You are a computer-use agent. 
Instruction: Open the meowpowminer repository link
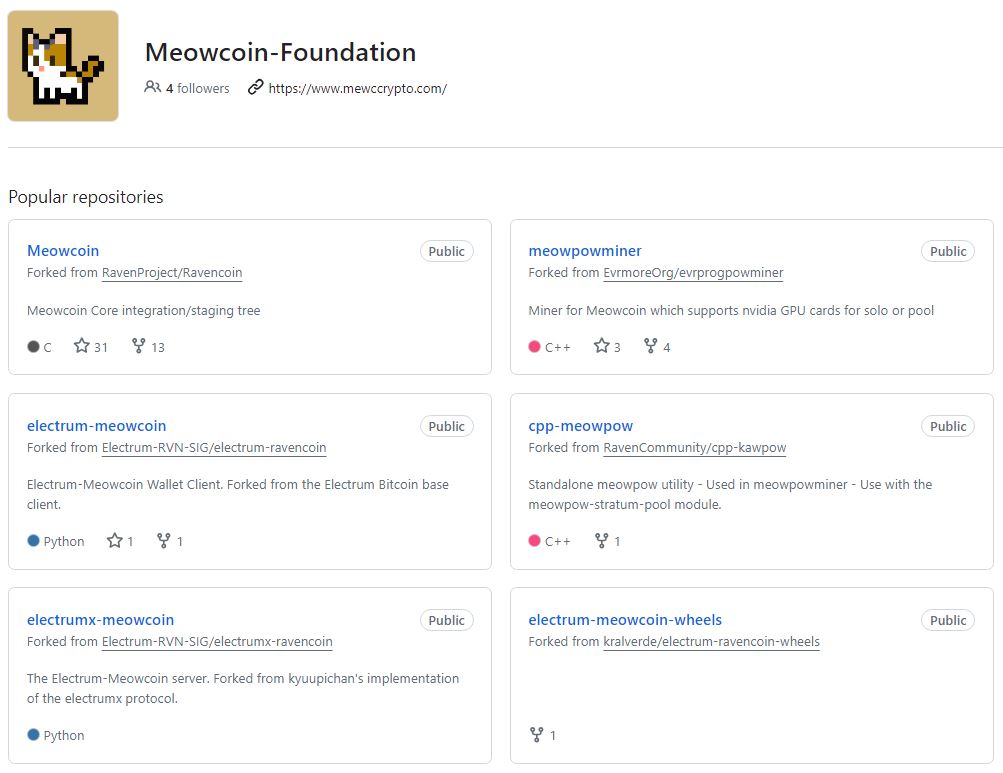(x=585, y=251)
